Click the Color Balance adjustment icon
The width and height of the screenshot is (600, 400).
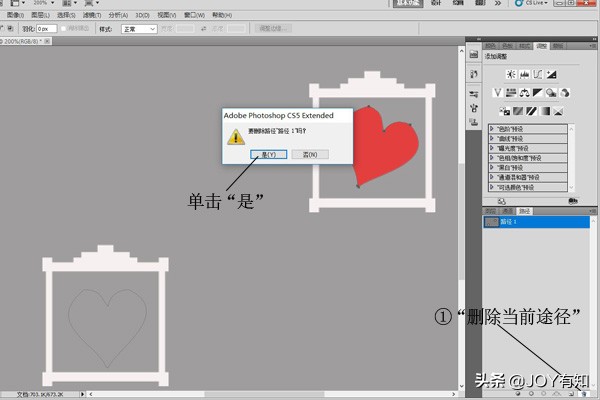pyautogui.click(x=526, y=93)
